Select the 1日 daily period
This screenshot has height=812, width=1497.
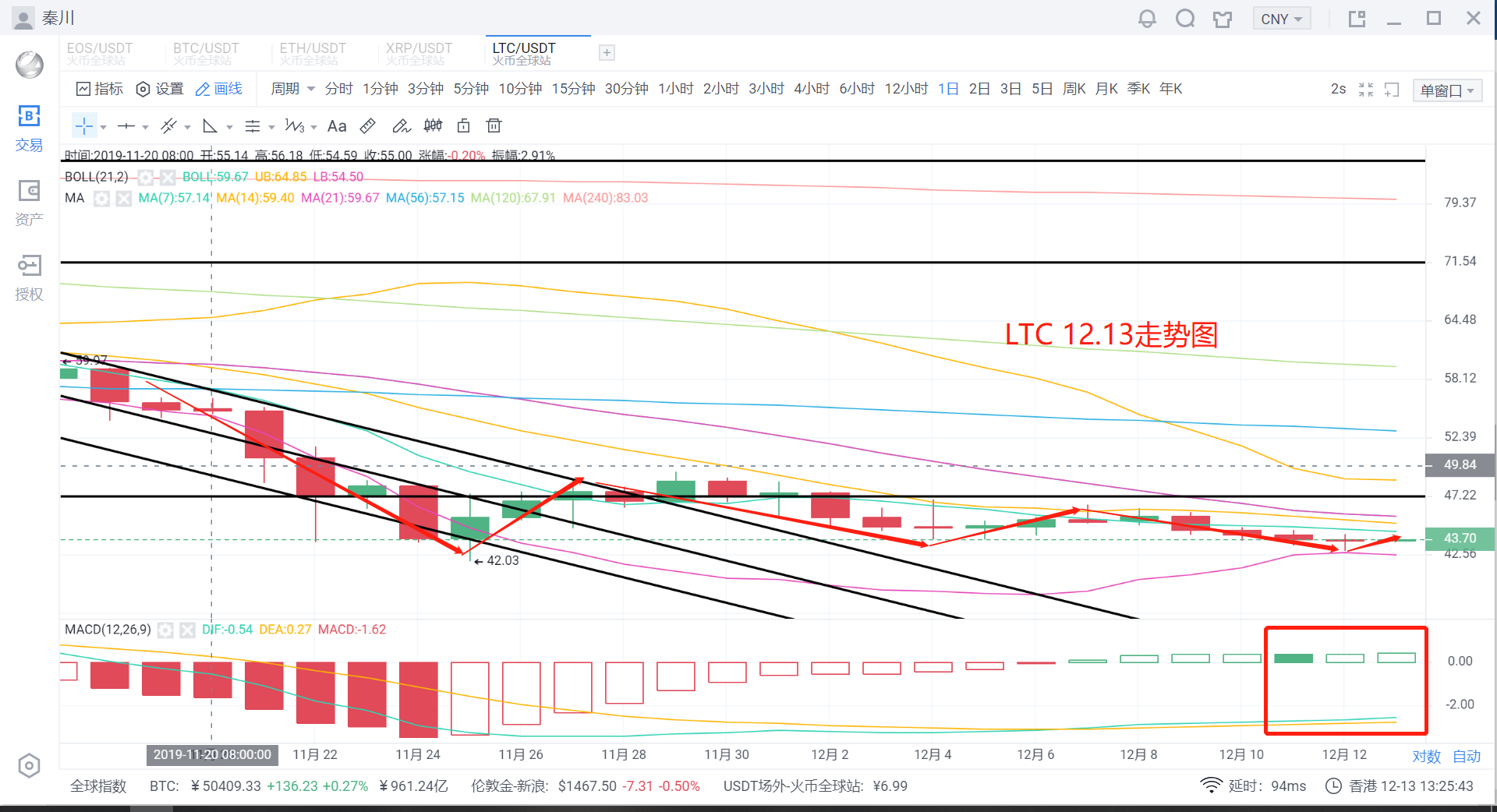pos(948,89)
